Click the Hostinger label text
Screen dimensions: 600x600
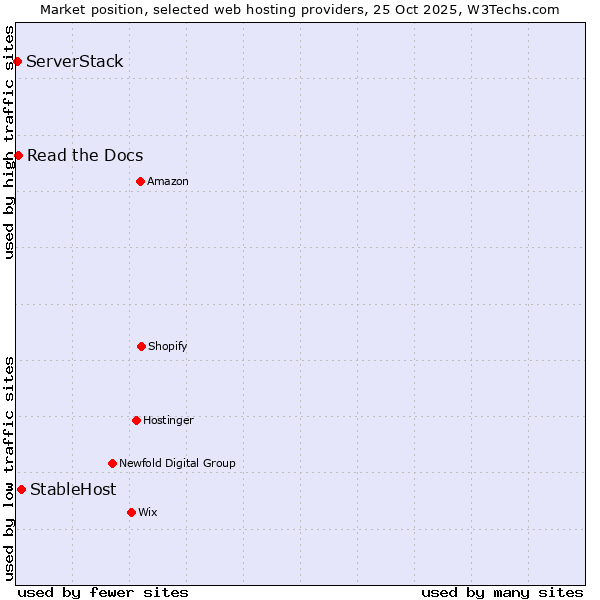168,420
